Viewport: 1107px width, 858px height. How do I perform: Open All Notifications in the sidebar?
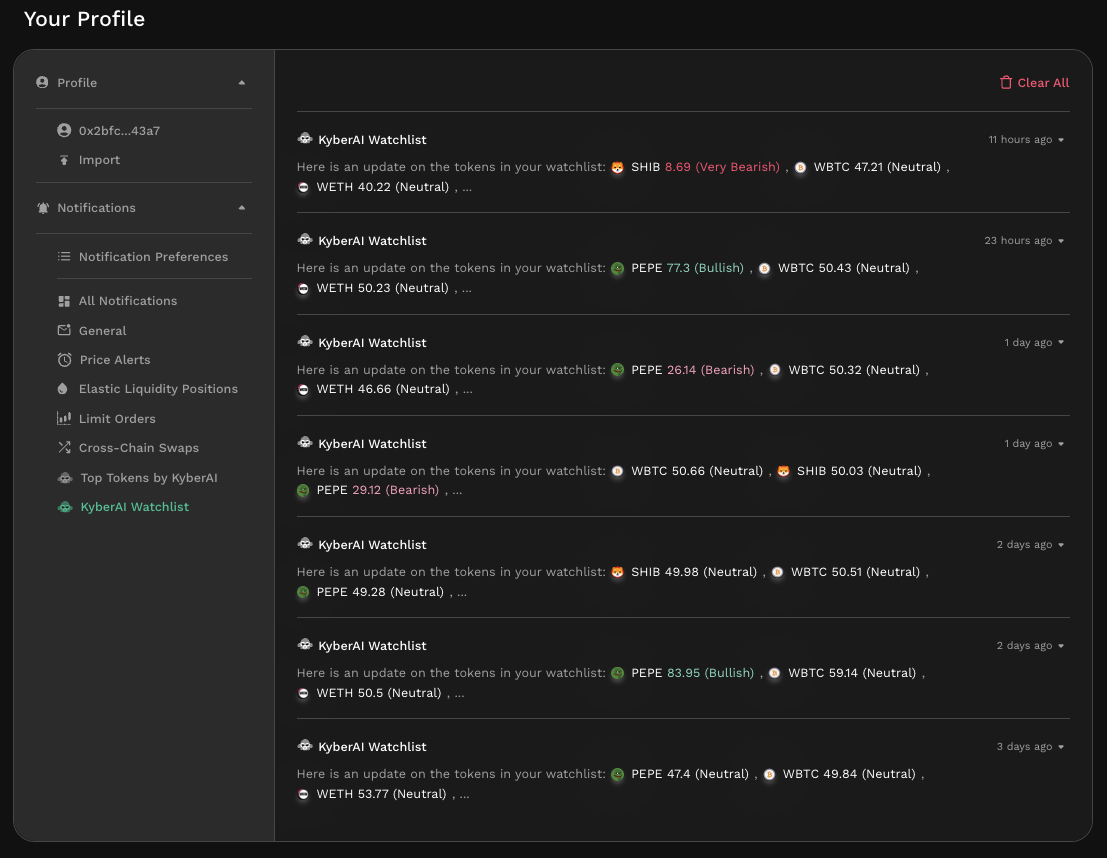(x=127, y=301)
